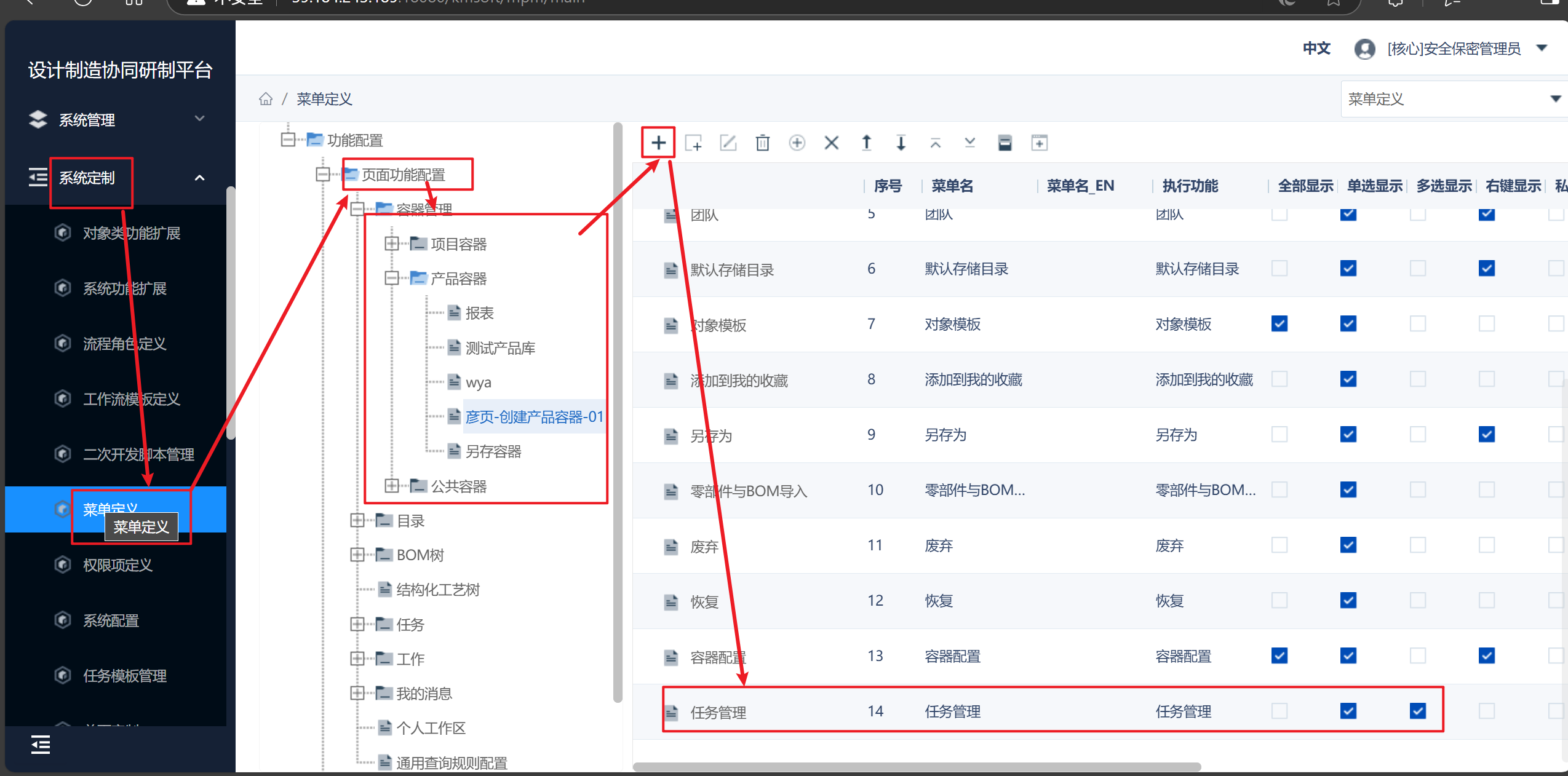
Task: Select the 结构化工艺树 tree item
Action: (438, 590)
